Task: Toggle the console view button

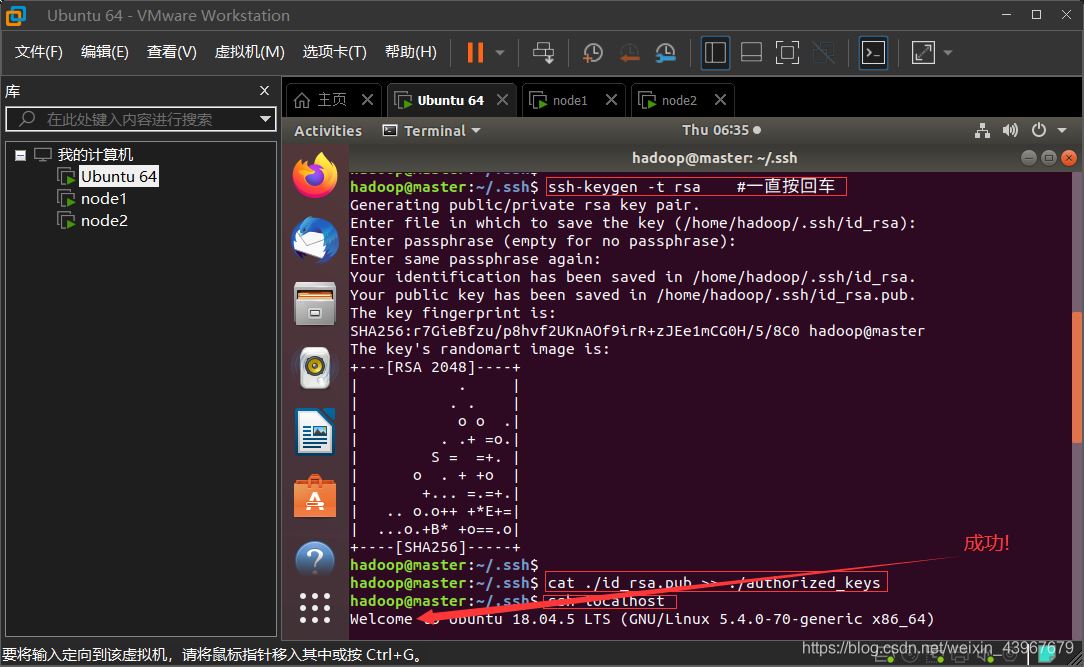Action: (873, 52)
